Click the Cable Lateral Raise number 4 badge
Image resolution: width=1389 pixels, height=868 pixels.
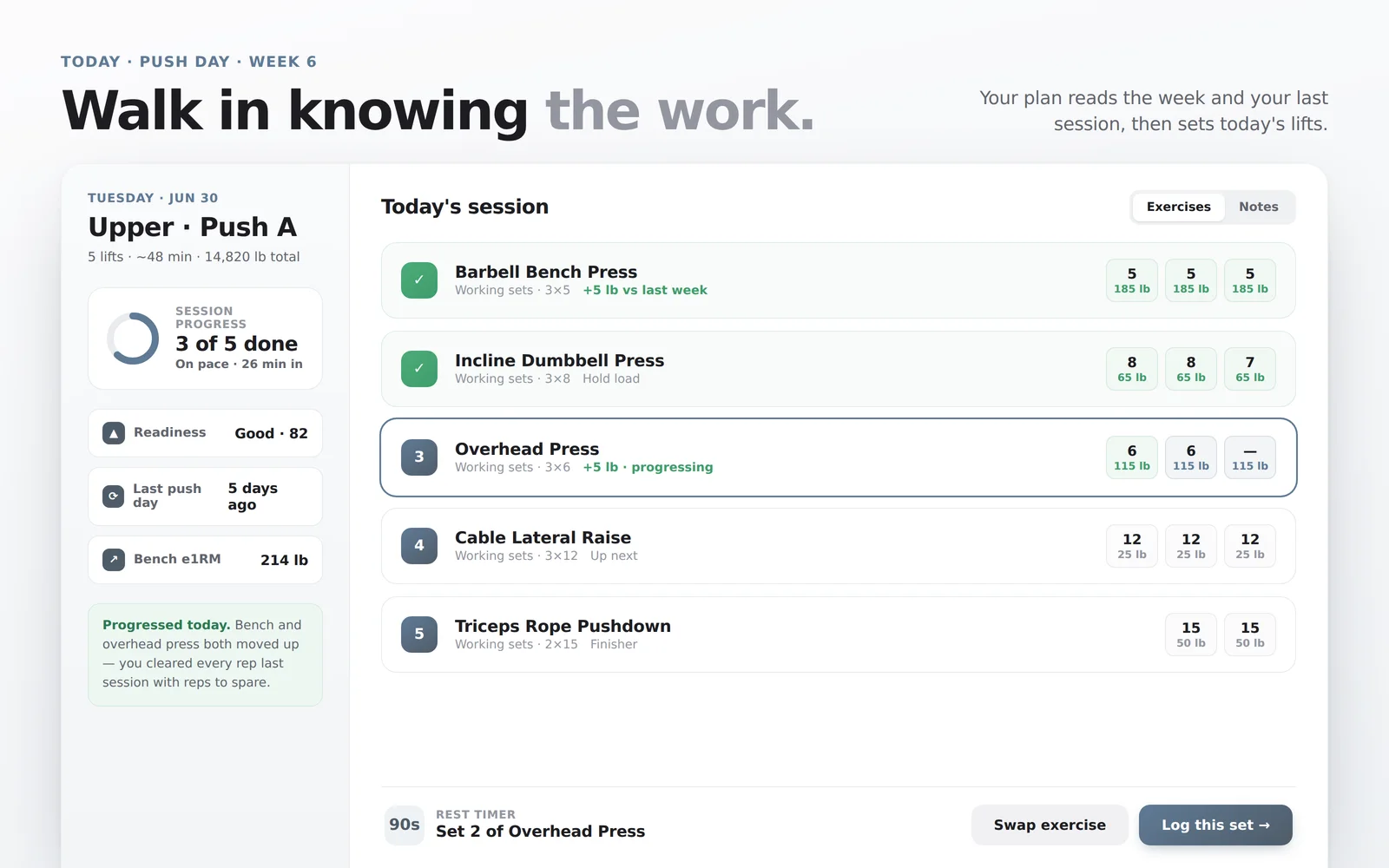point(419,546)
